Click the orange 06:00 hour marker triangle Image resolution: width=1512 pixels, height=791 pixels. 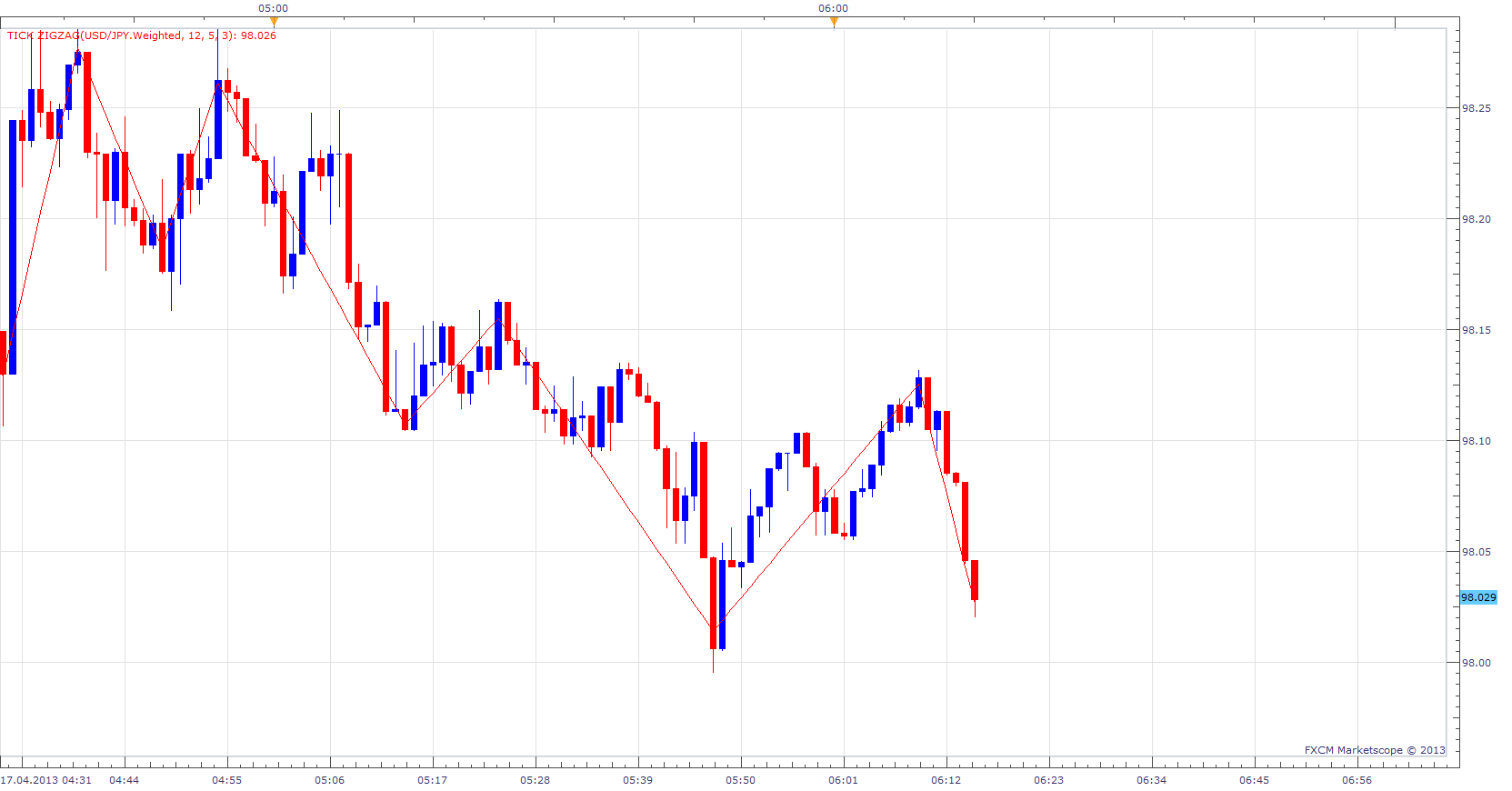coord(834,22)
